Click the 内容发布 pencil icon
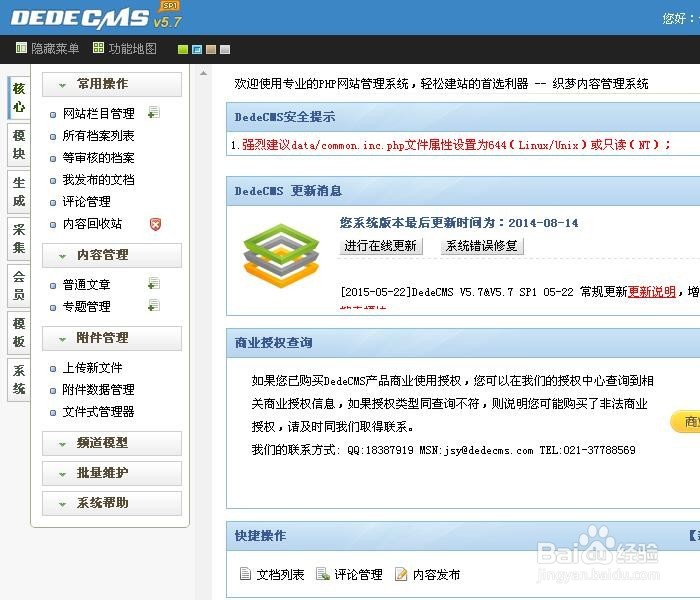This screenshot has width=700, height=600. (401, 574)
